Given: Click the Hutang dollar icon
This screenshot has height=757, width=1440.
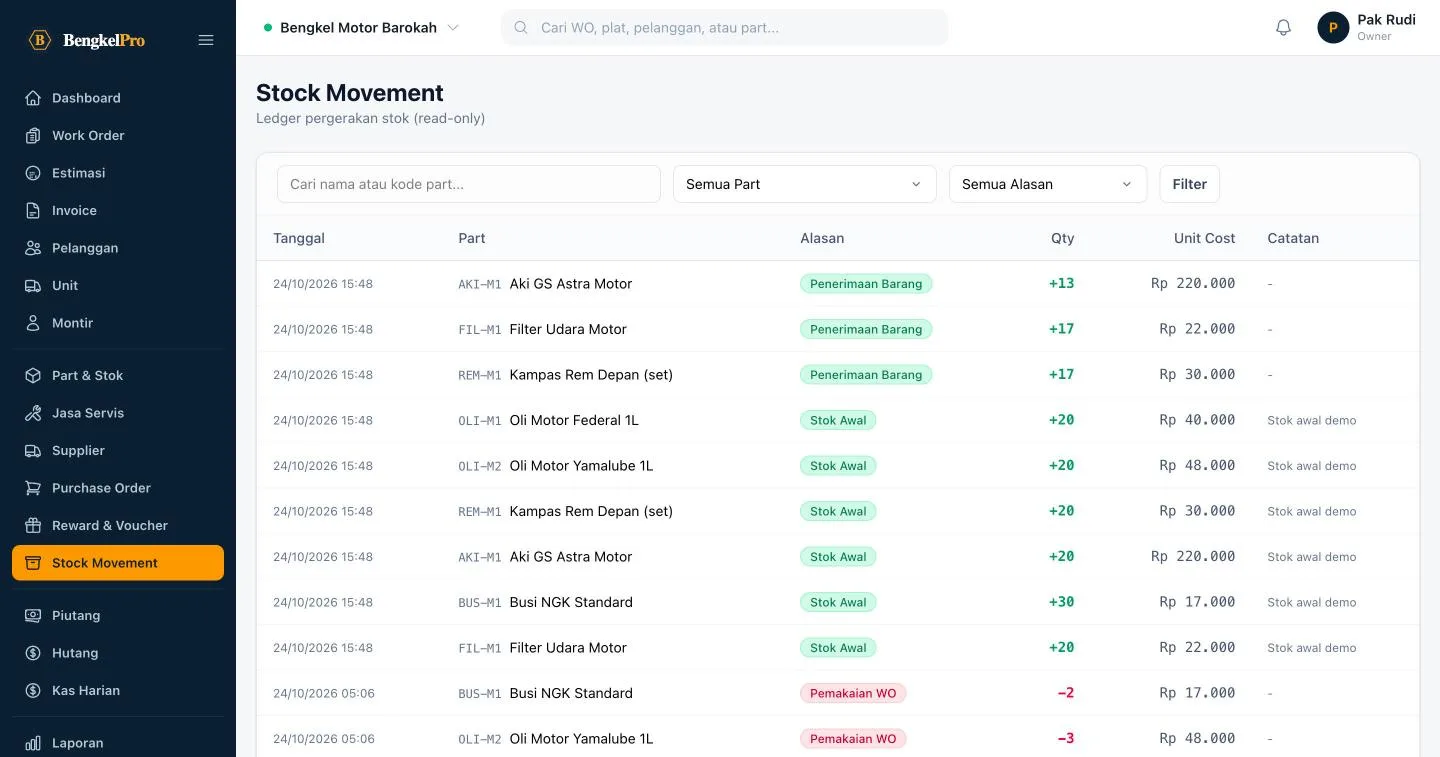Looking at the screenshot, I should tap(33, 653).
